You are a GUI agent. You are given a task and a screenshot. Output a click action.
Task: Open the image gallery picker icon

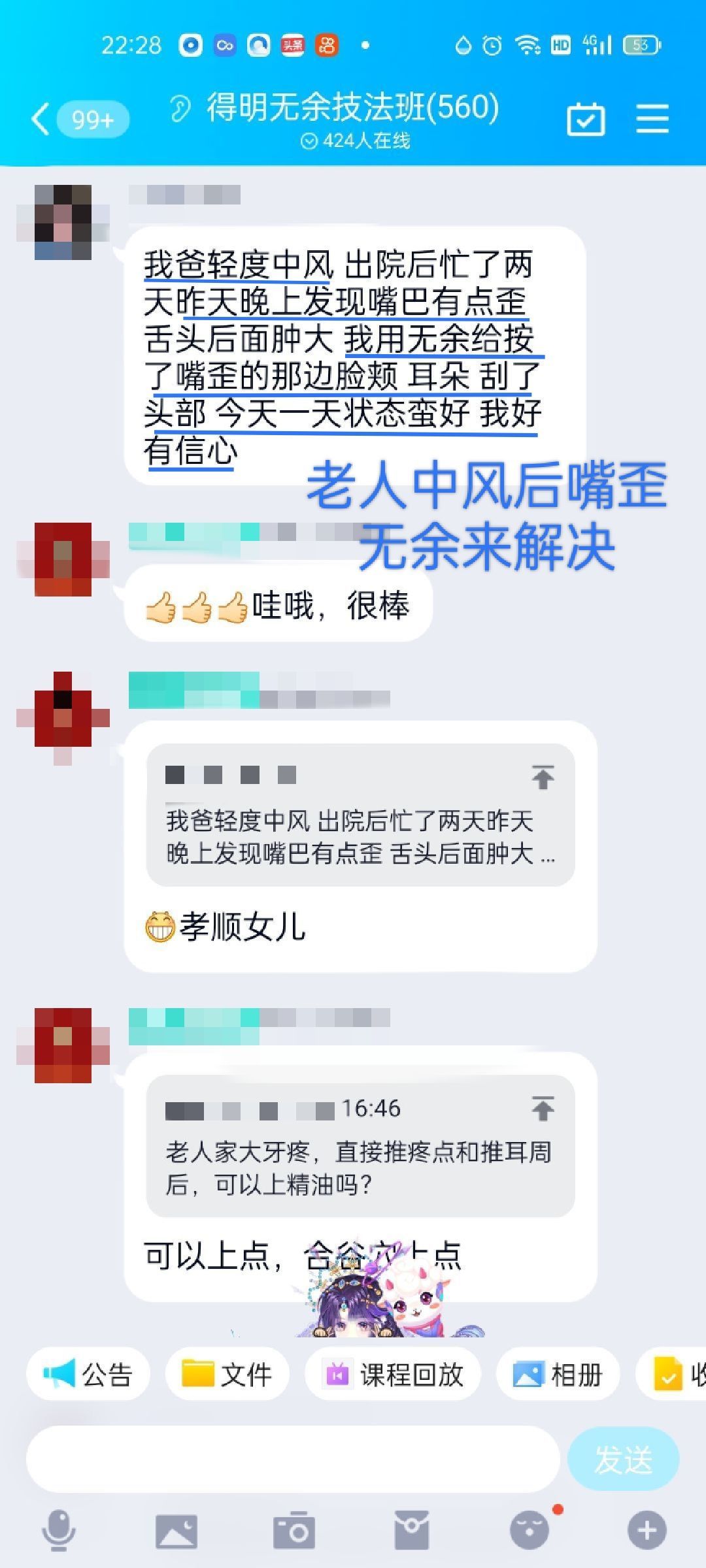[x=176, y=1530]
